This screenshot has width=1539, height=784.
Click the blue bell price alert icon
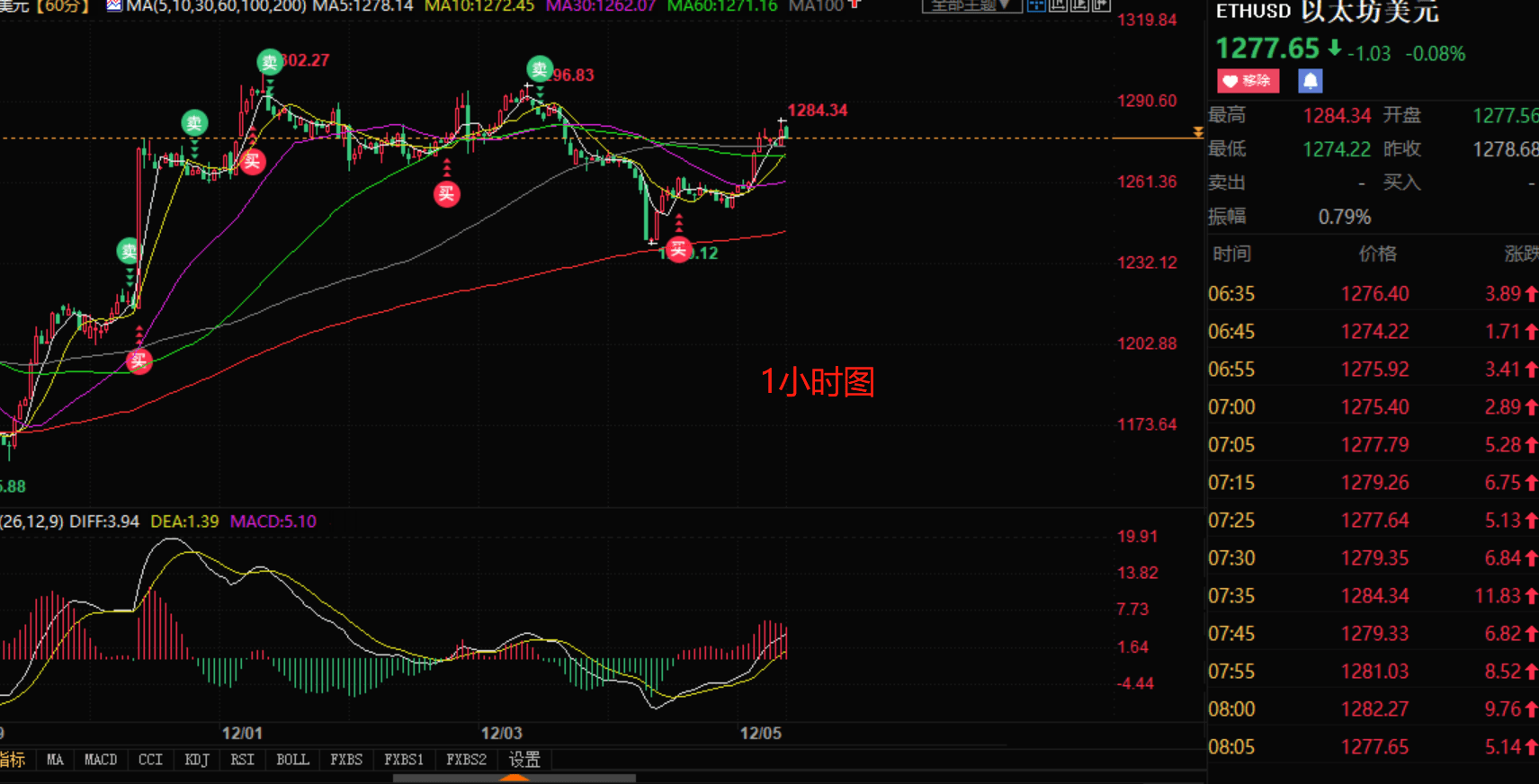(x=1310, y=81)
